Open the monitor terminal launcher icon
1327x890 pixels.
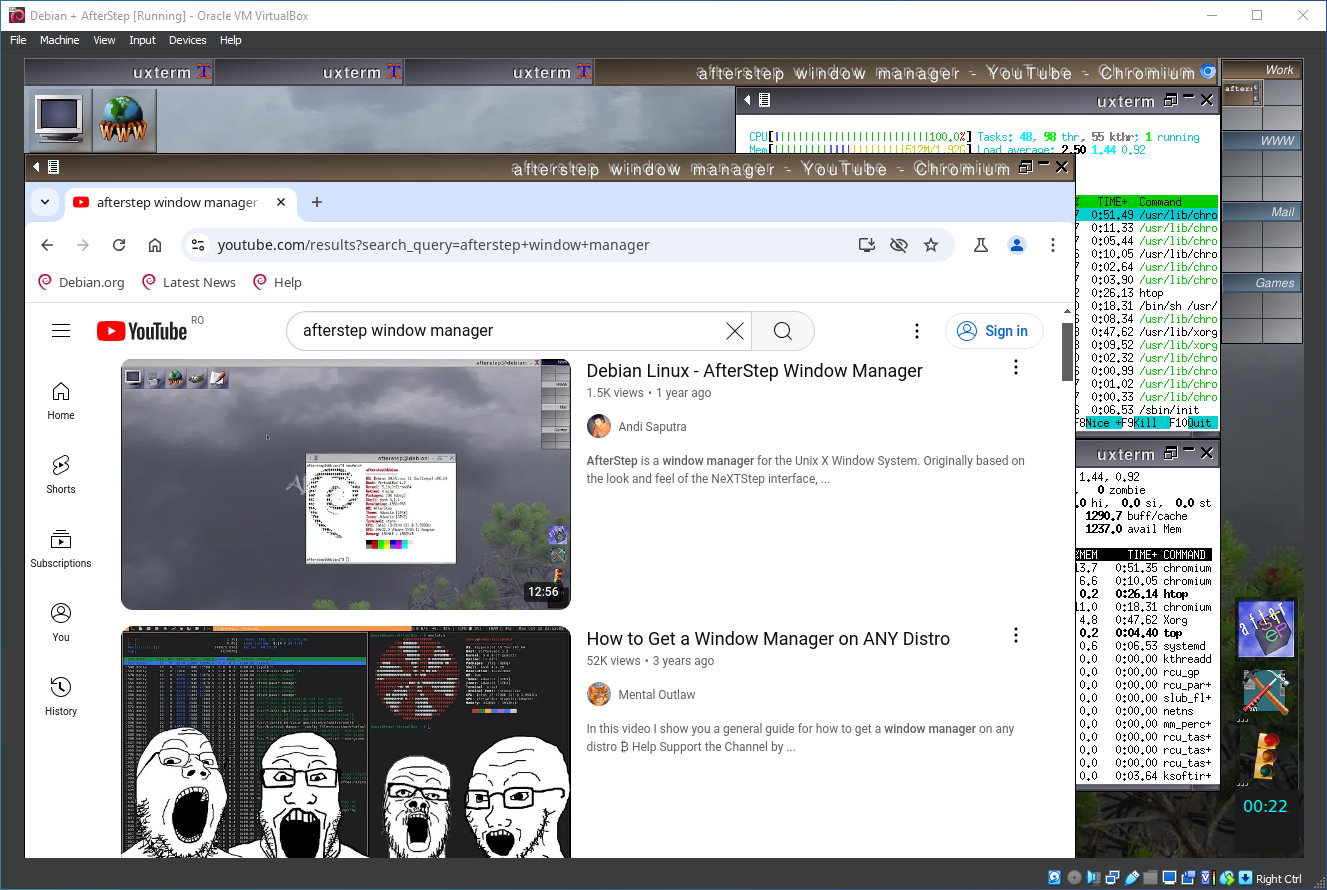[59, 119]
